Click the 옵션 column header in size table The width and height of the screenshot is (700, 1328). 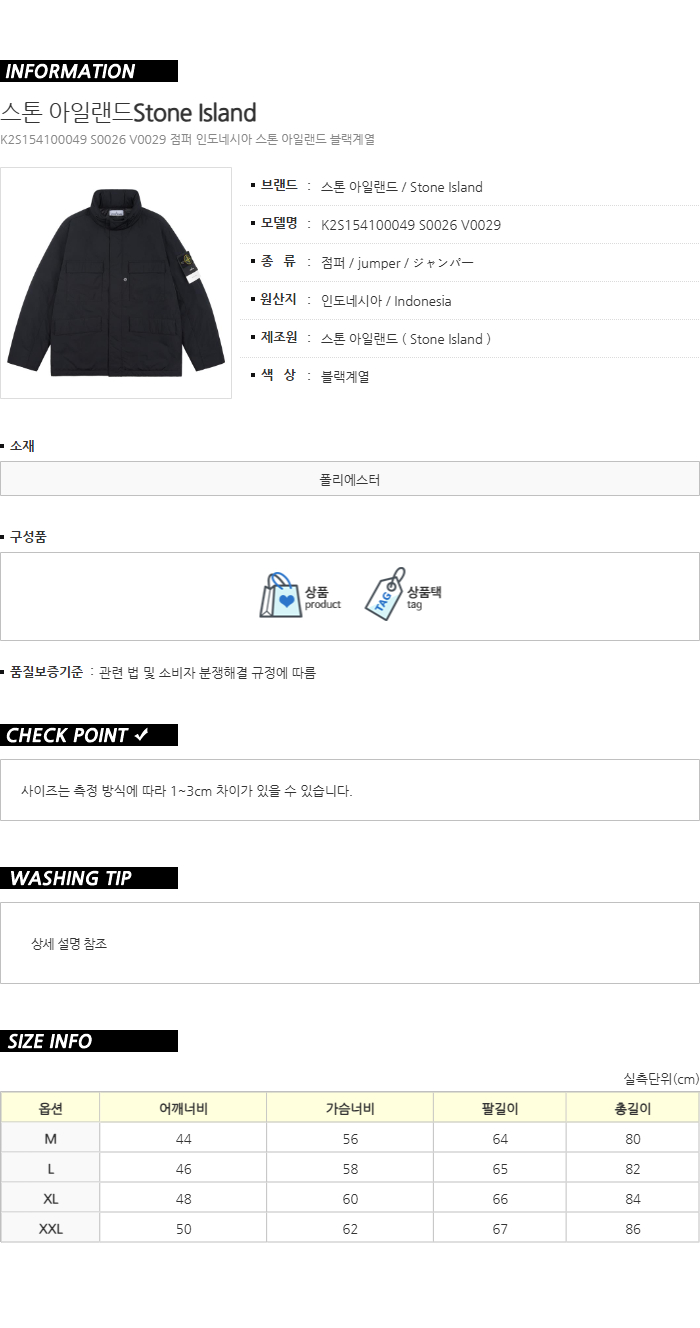coord(51,1108)
